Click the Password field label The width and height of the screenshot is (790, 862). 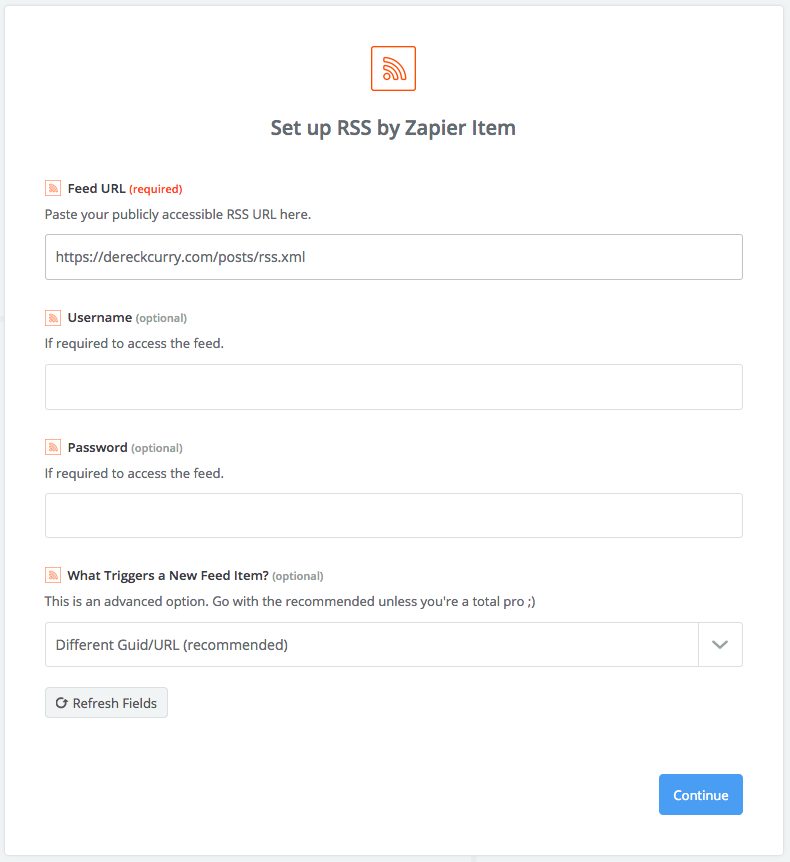[x=97, y=447]
